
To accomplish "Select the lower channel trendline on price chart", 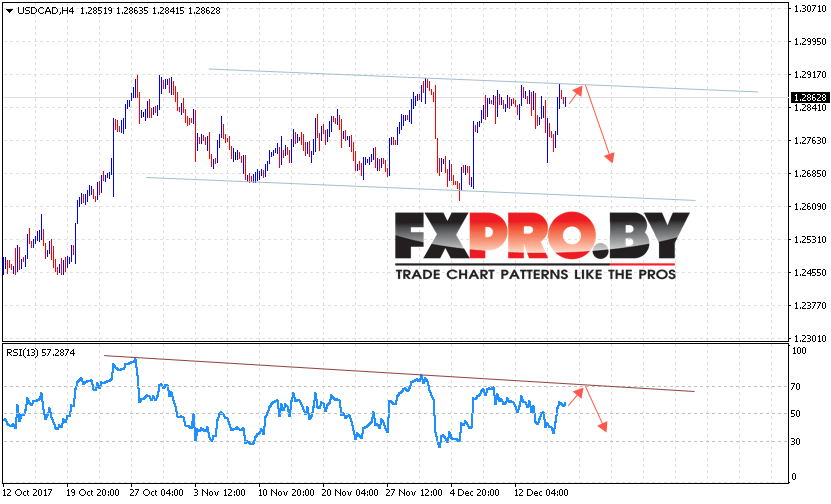I will point(420,189).
